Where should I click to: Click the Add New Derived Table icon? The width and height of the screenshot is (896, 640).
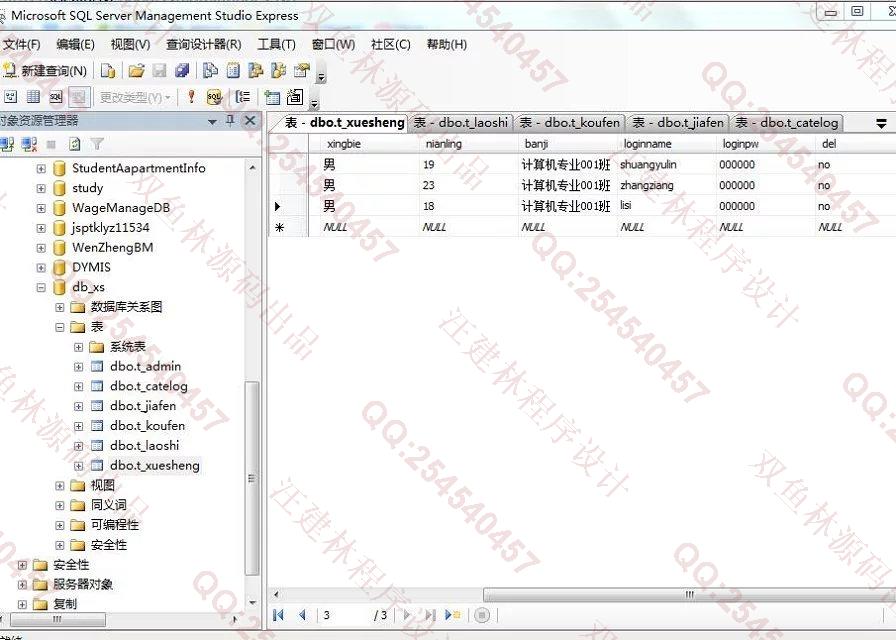(x=295, y=97)
